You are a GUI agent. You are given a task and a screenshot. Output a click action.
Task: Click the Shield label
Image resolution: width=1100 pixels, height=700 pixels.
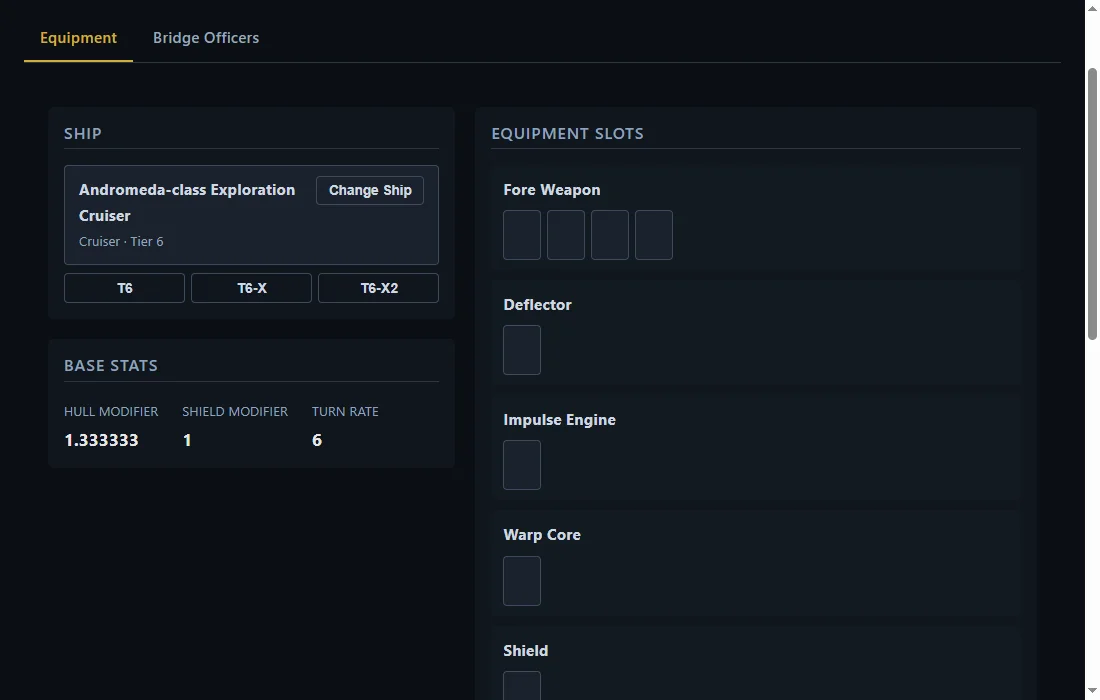[525, 651]
